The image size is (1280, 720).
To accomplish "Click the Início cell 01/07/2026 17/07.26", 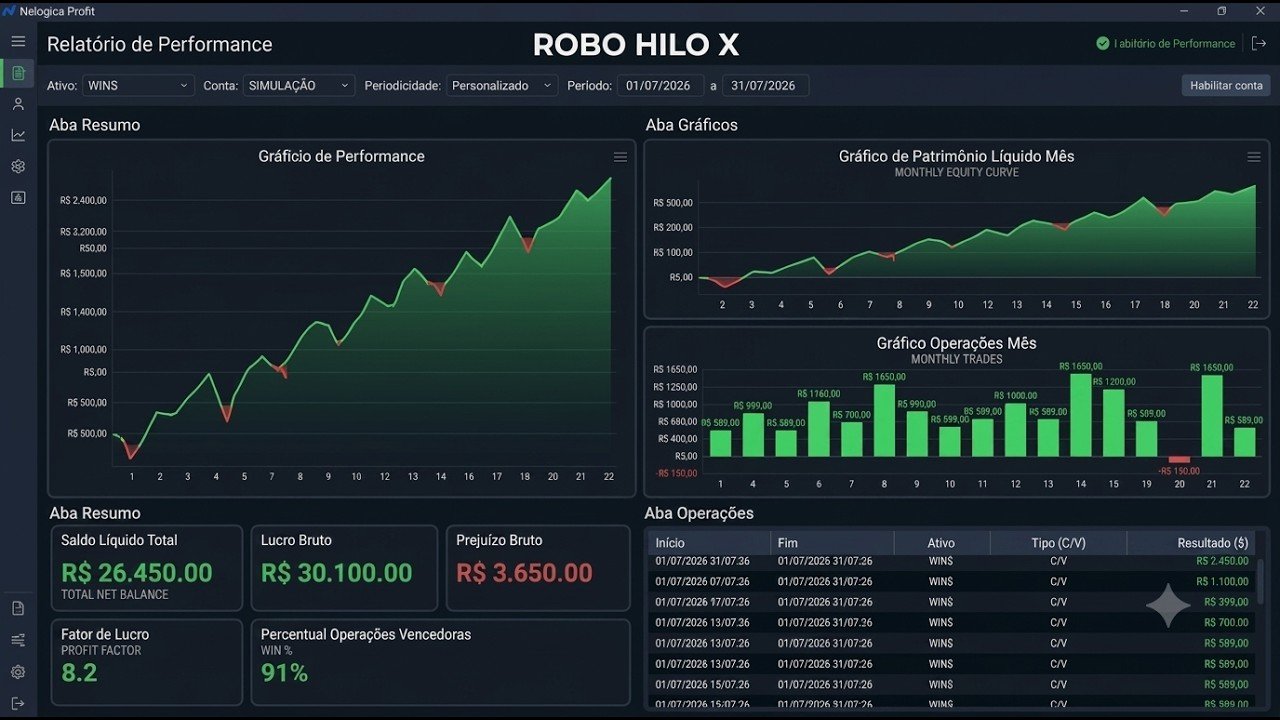I will [x=702, y=602].
